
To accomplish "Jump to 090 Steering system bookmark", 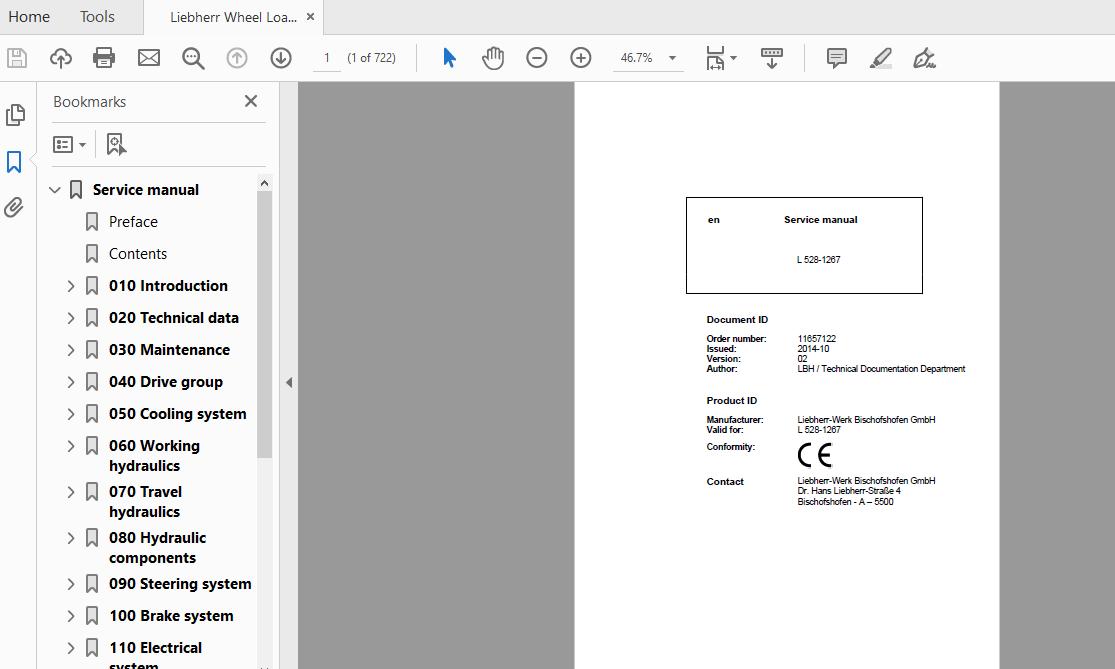I will [x=180, y=584].
